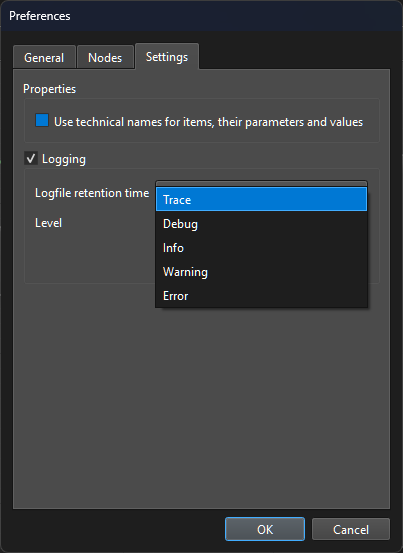
Task: Uncheck the Logging checkbox
Action: (31, 158)
